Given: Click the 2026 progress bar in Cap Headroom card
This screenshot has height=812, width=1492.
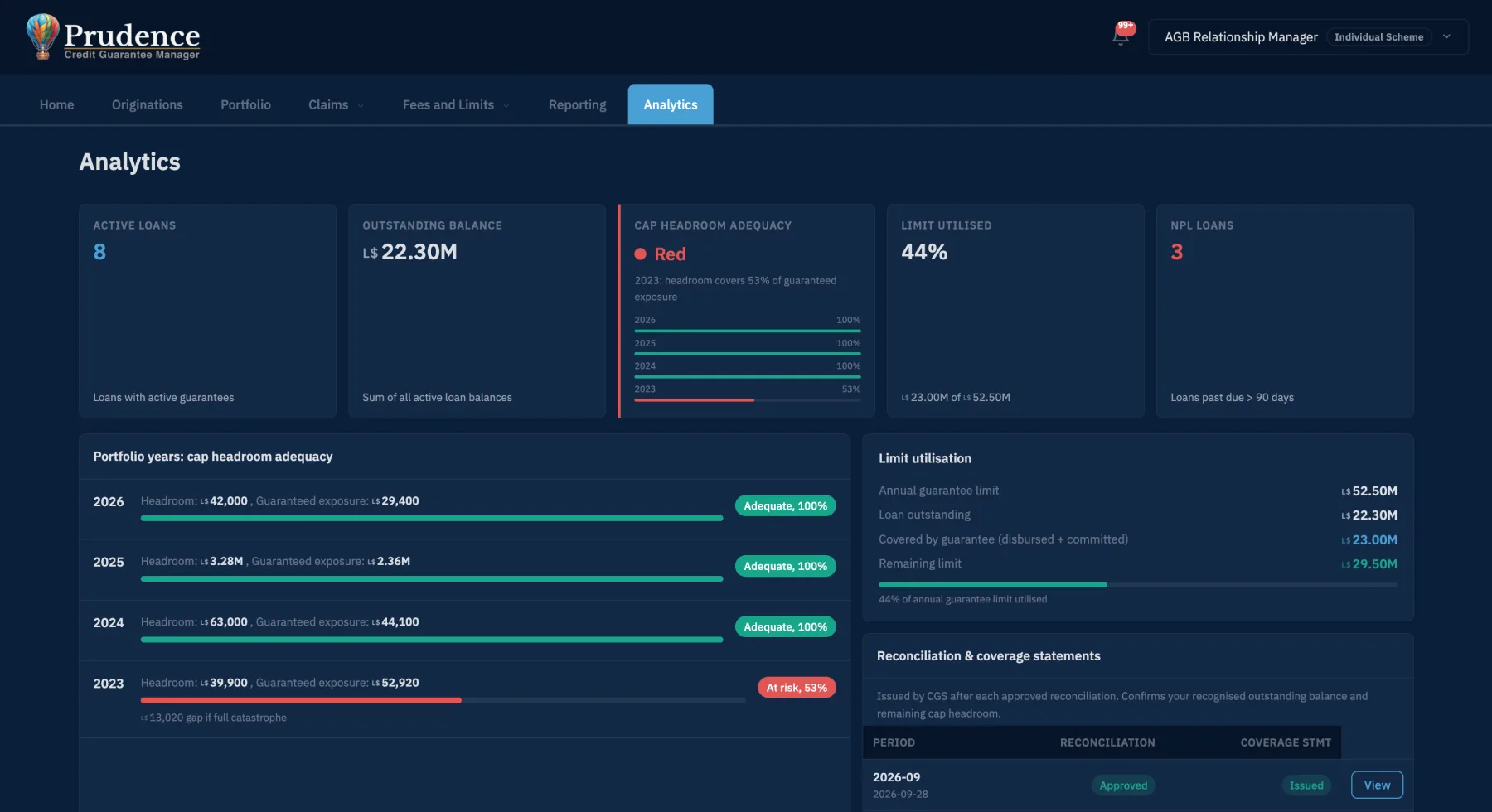Looking at the screenshot, I should [x=748, y=331].
